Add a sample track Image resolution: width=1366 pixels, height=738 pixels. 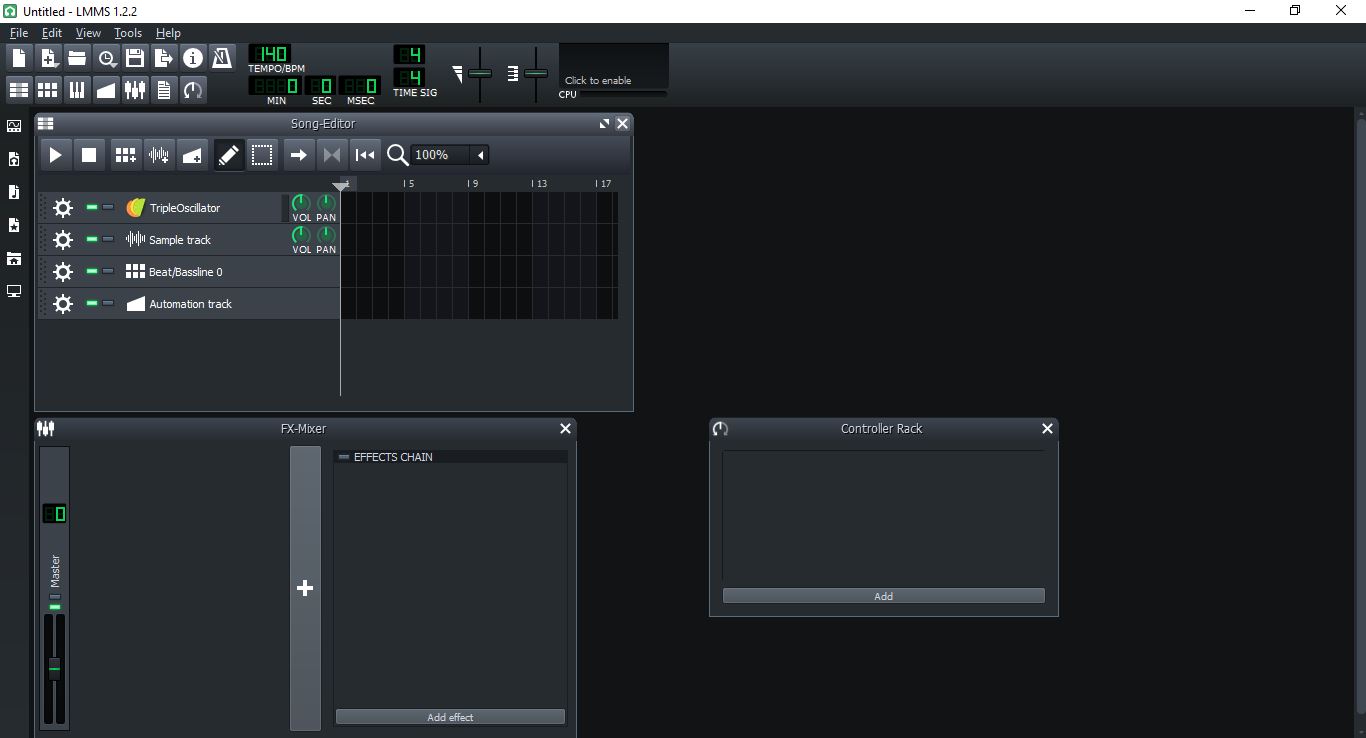158,155
